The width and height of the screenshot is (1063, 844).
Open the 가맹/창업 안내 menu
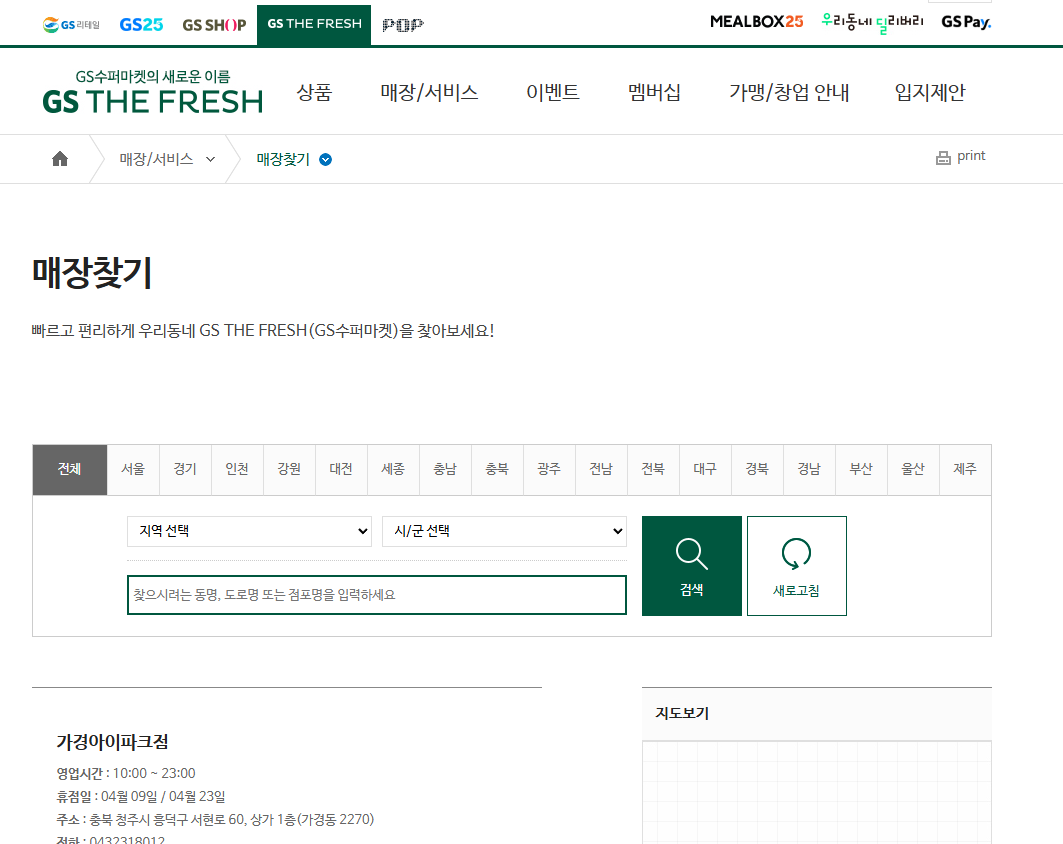click(x=789, y=92)
